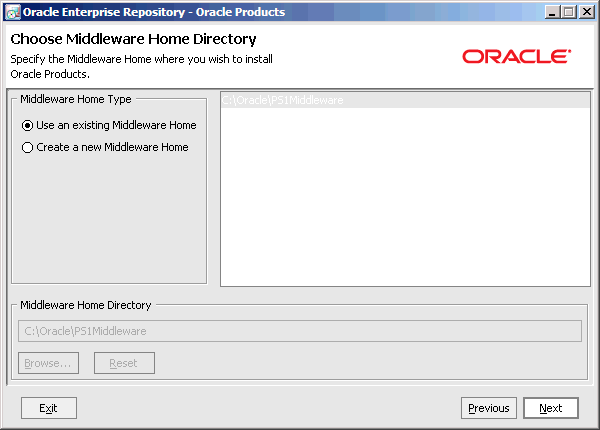Image resolution: width=600 pixels, height=430 pixels.
Task: Click the Oracle logo
Action: coord(517,56)
